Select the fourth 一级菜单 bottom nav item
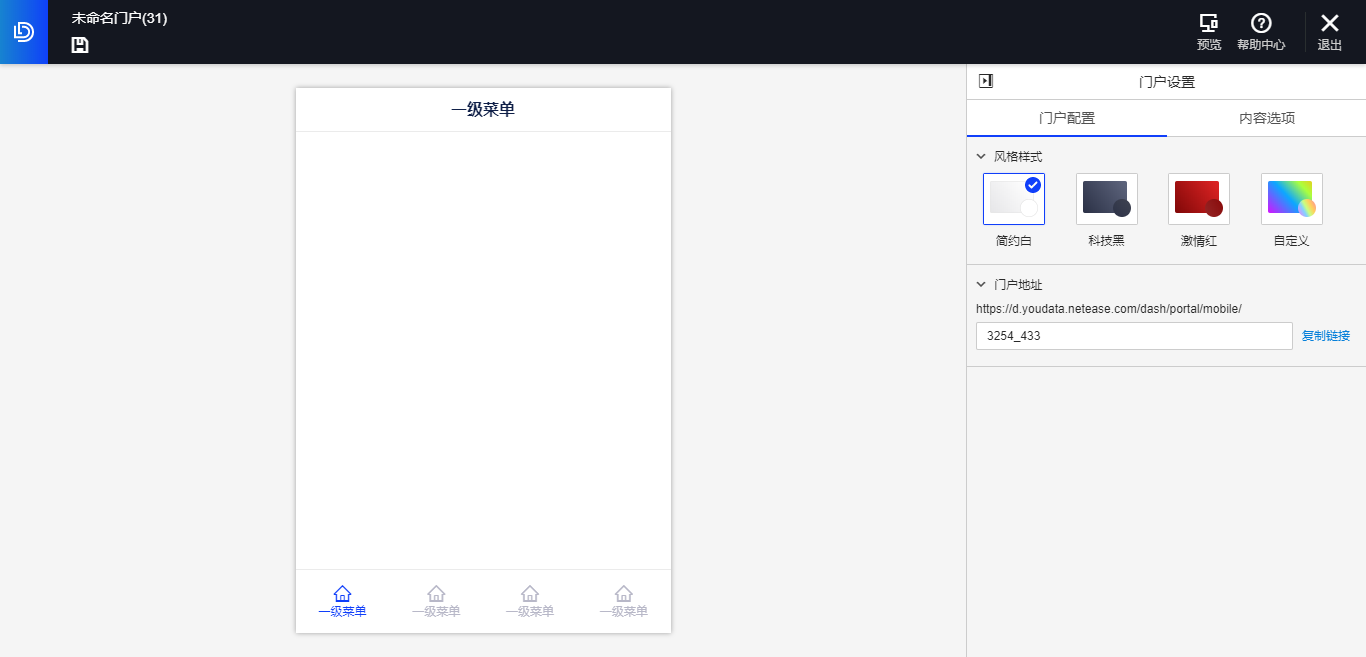 tap(624, 602)
